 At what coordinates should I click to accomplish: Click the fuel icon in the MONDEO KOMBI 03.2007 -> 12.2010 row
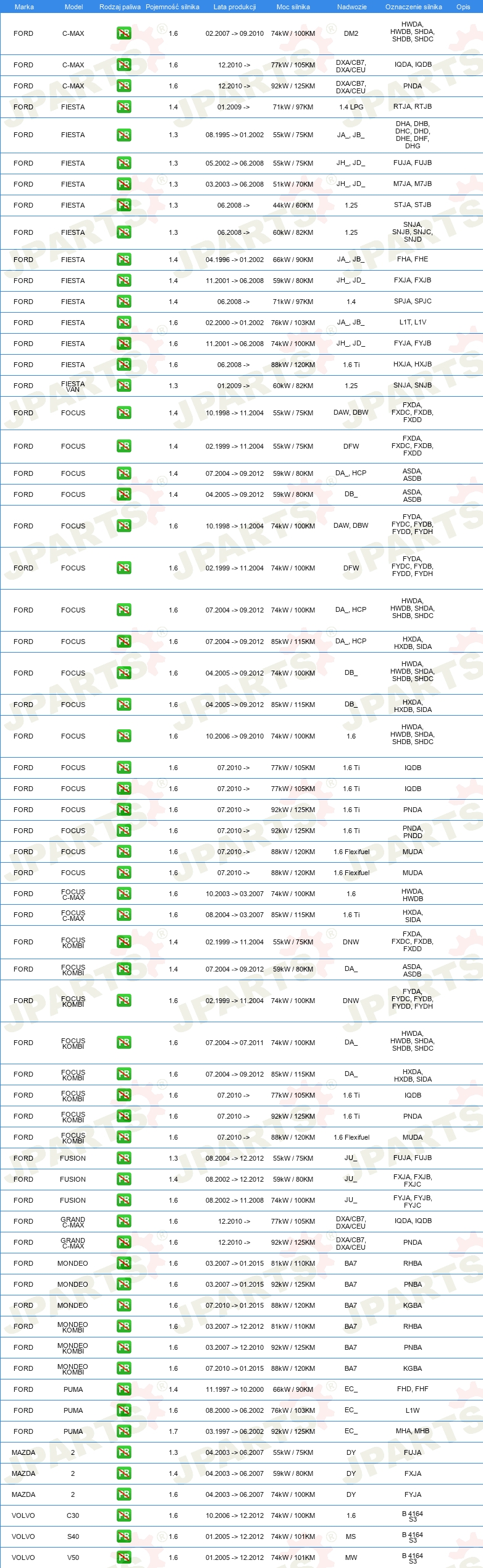(124, 1347)
